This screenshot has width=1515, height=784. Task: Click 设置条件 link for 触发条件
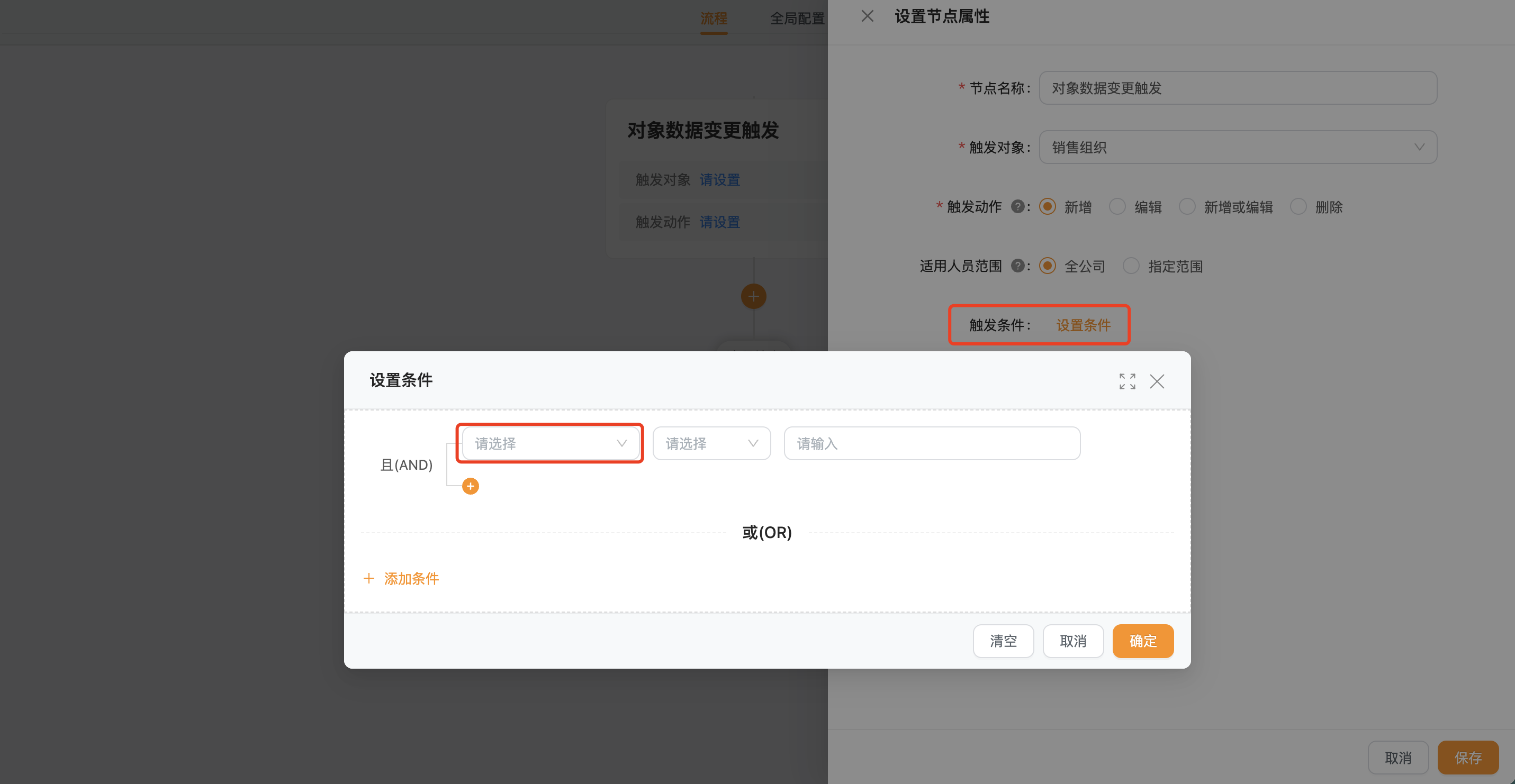coord(1084,325)
